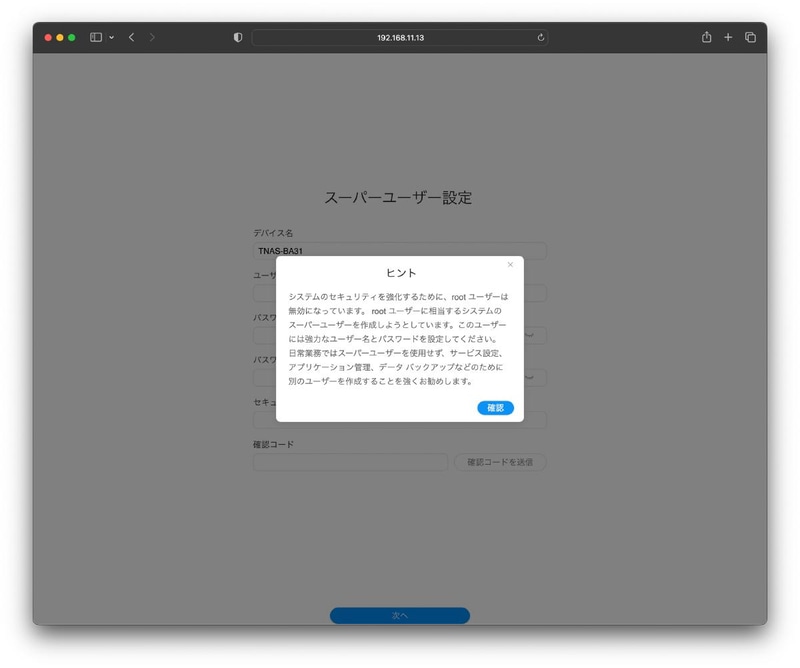The image size is (800, 668).
Task: Click the スーパーユーザー設定 heading
Action: click(x=398, y=197)
